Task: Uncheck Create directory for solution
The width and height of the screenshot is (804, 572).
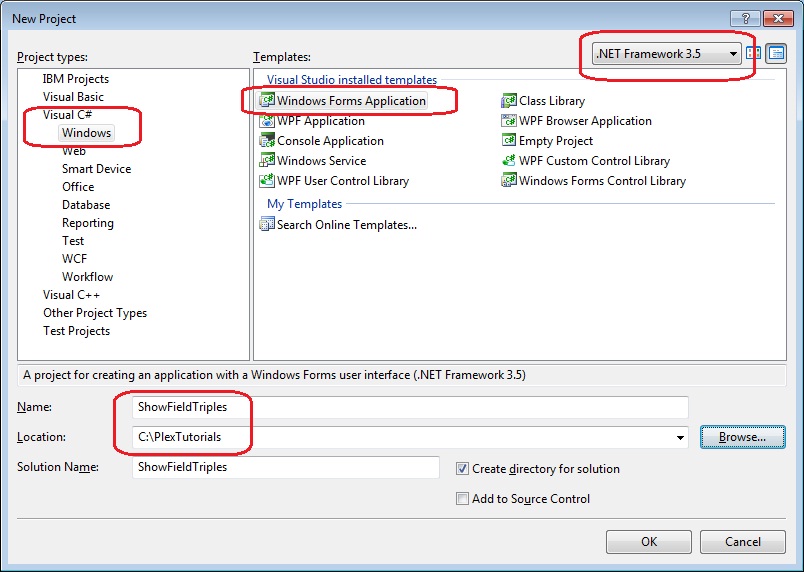Action: tap(462, 468)
